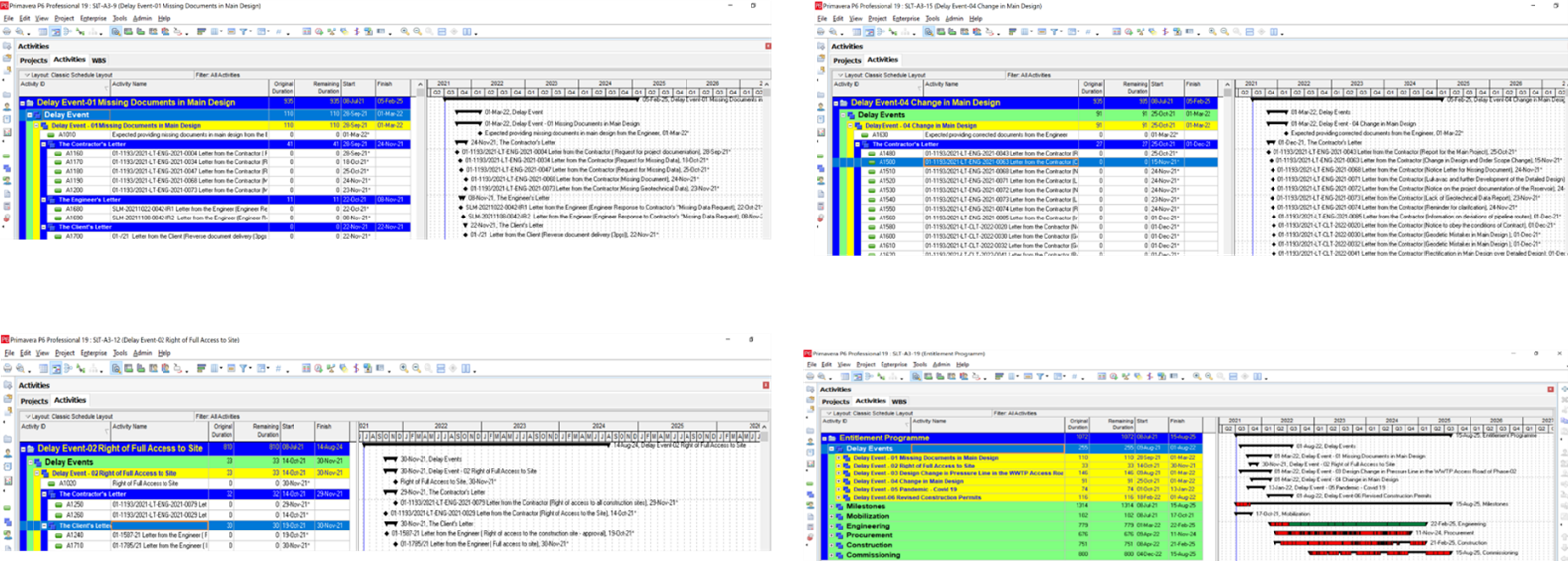Click Zoom In icon in Entitlement Programme window toolbar

(x=1197, y=376)
